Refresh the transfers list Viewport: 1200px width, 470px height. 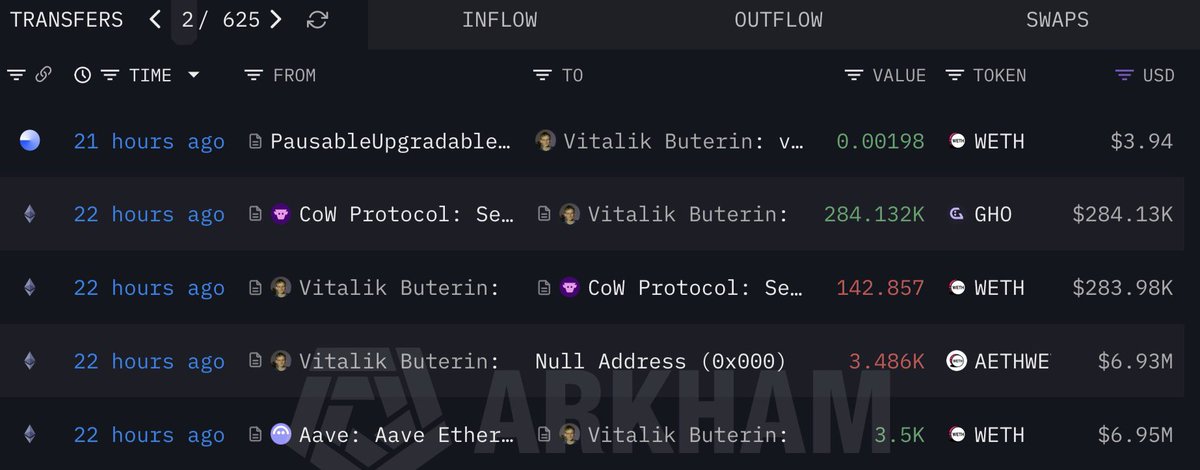[317, 20]
